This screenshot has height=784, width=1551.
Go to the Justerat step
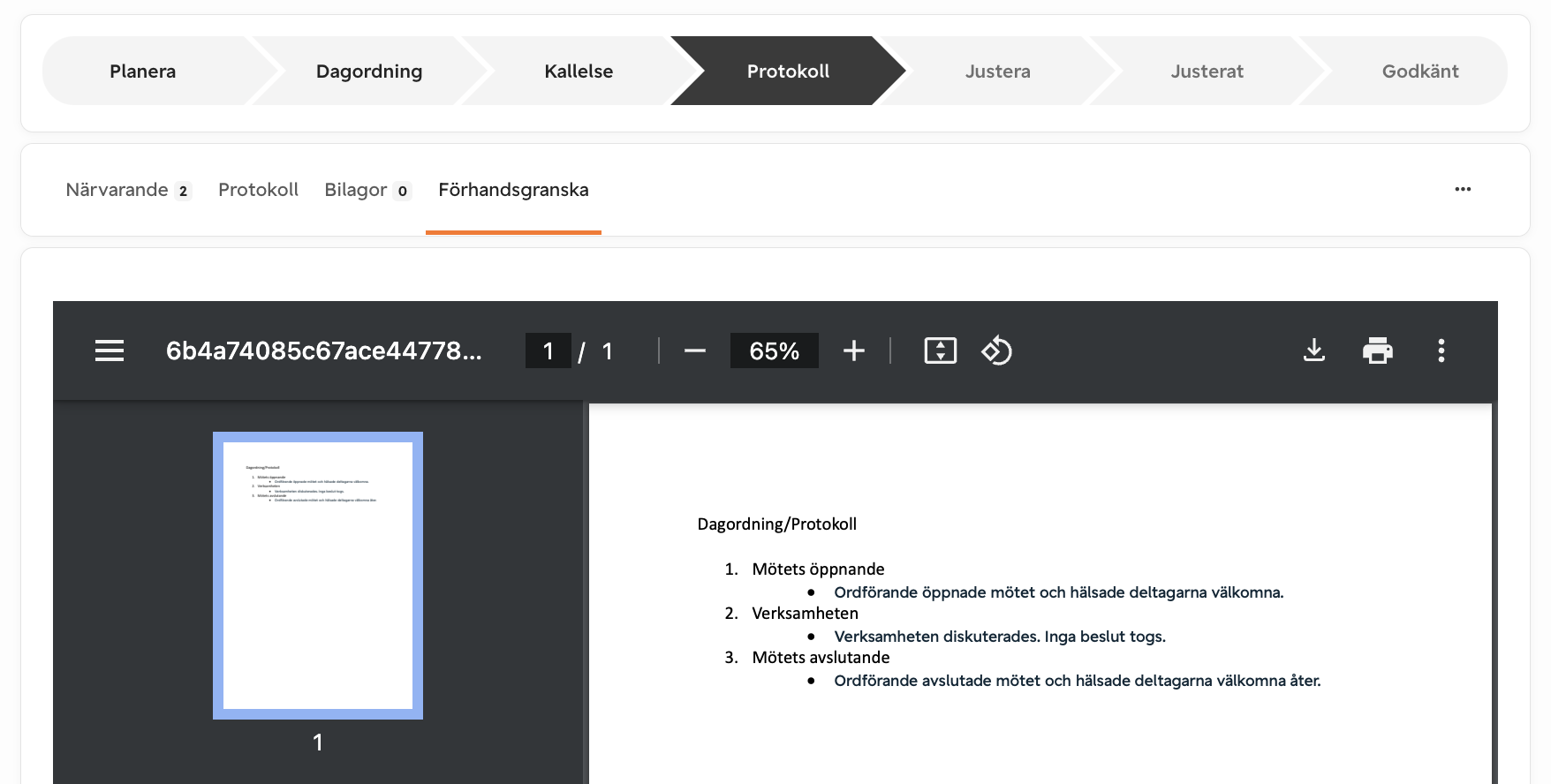pos(1207,71)
